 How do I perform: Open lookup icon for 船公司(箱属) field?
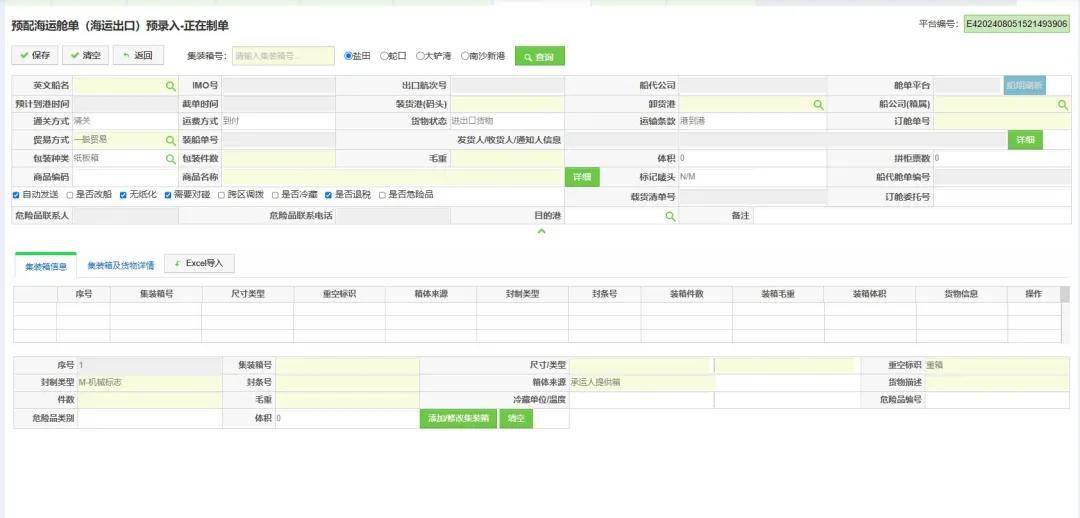click(1062, 104)
